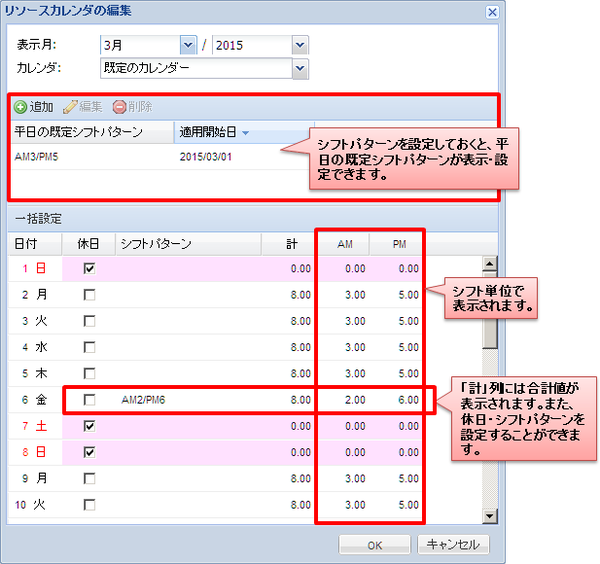600x564 pixels.
Task: Click the green 追加 (add) icon
Action: tap(20, 107)
